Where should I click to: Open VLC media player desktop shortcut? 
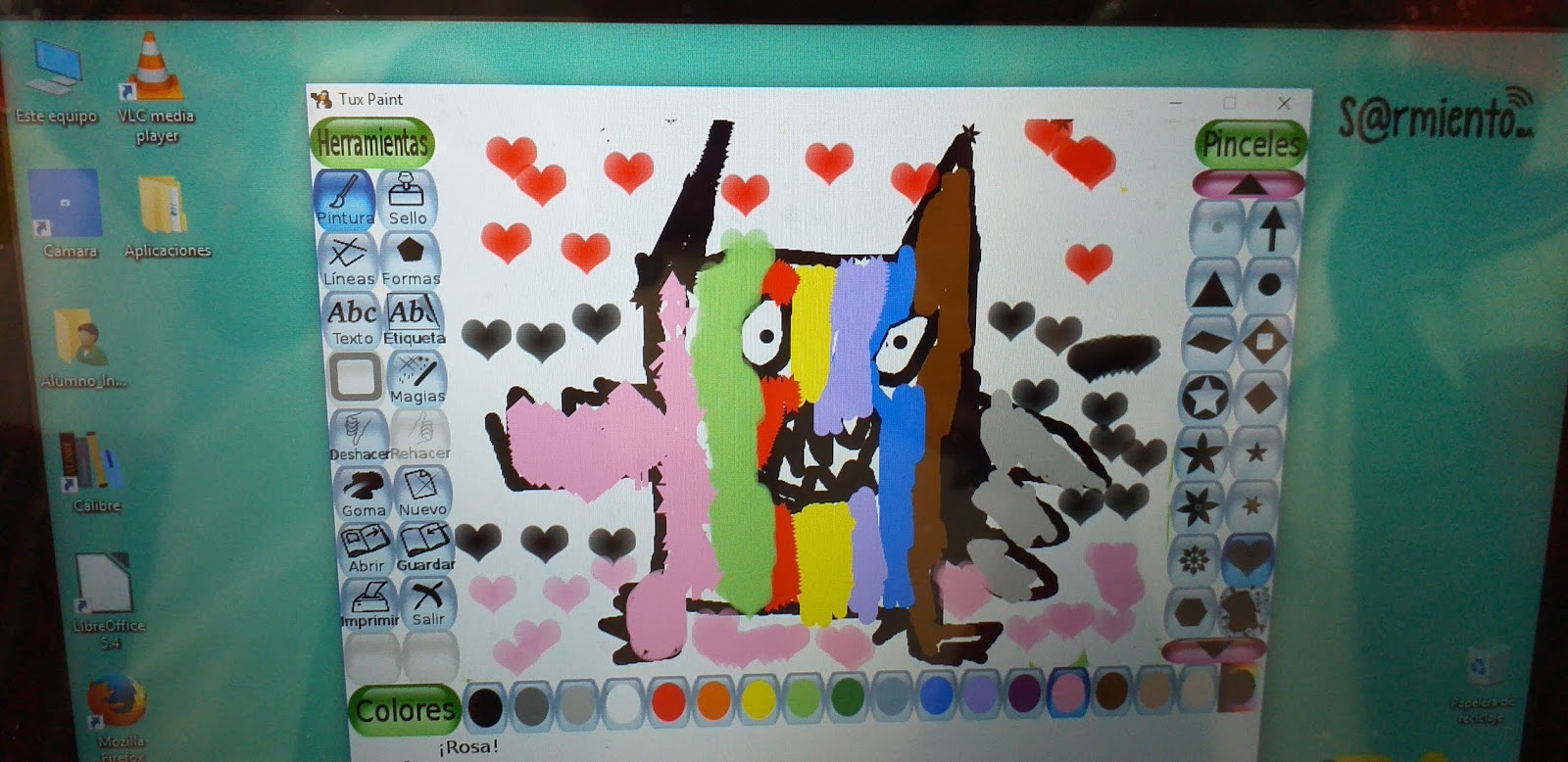pos(155,86)
